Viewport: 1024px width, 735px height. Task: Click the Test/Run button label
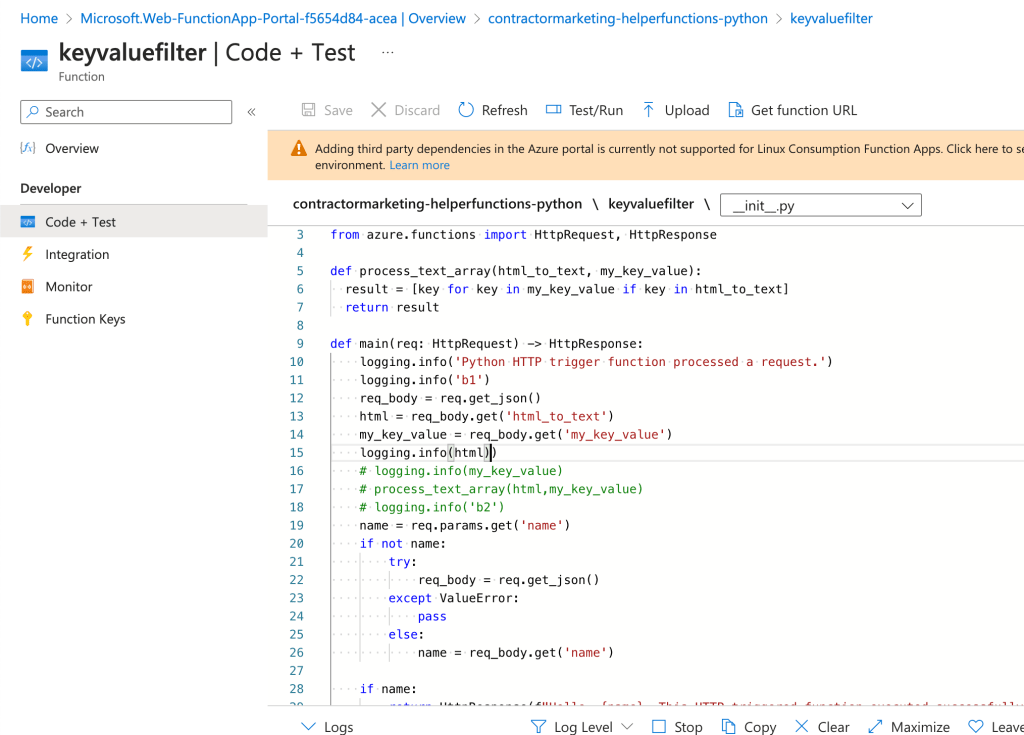coord(596,110)
